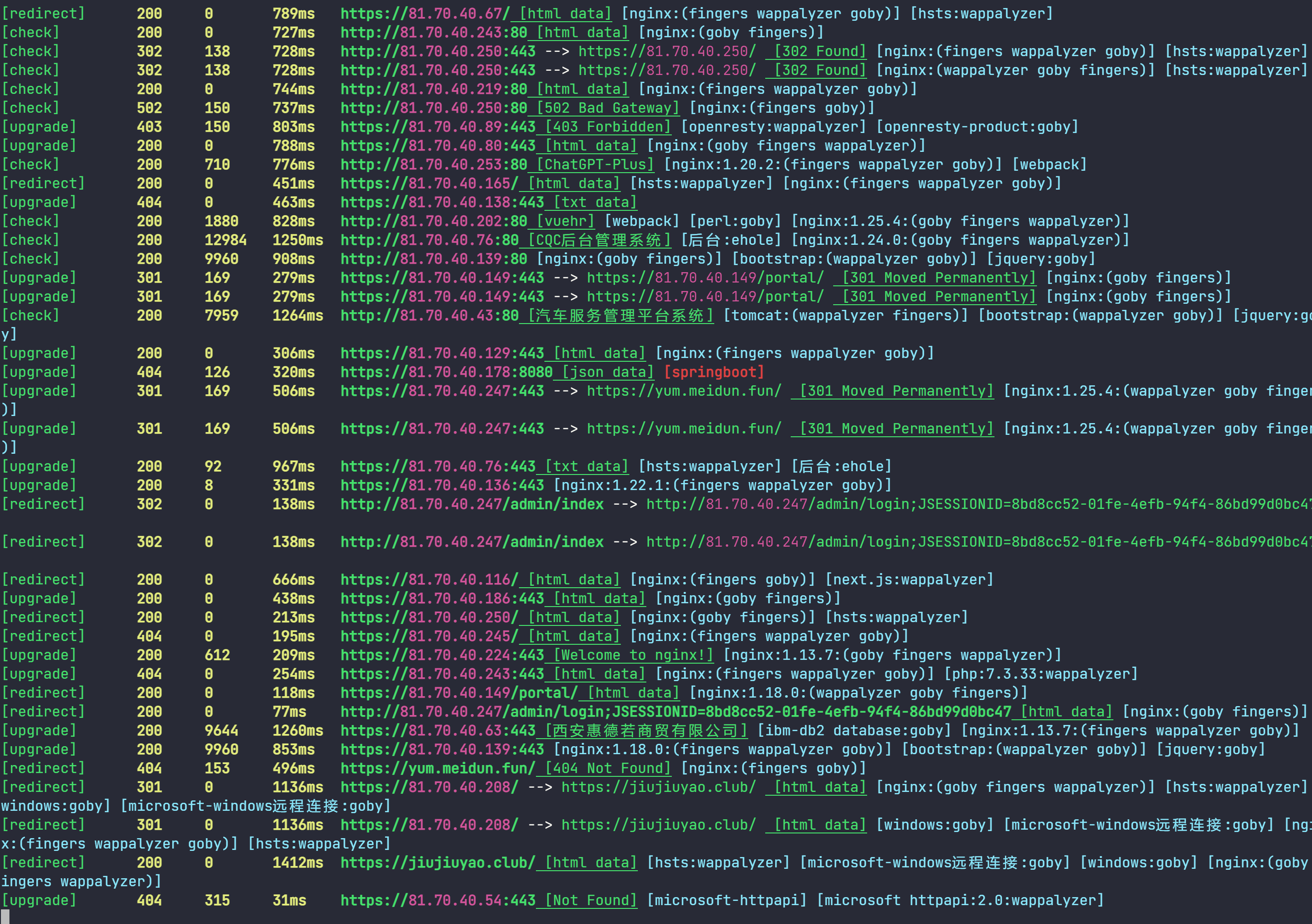Open https://81.70.40.186:443 link

click(442, 598)
